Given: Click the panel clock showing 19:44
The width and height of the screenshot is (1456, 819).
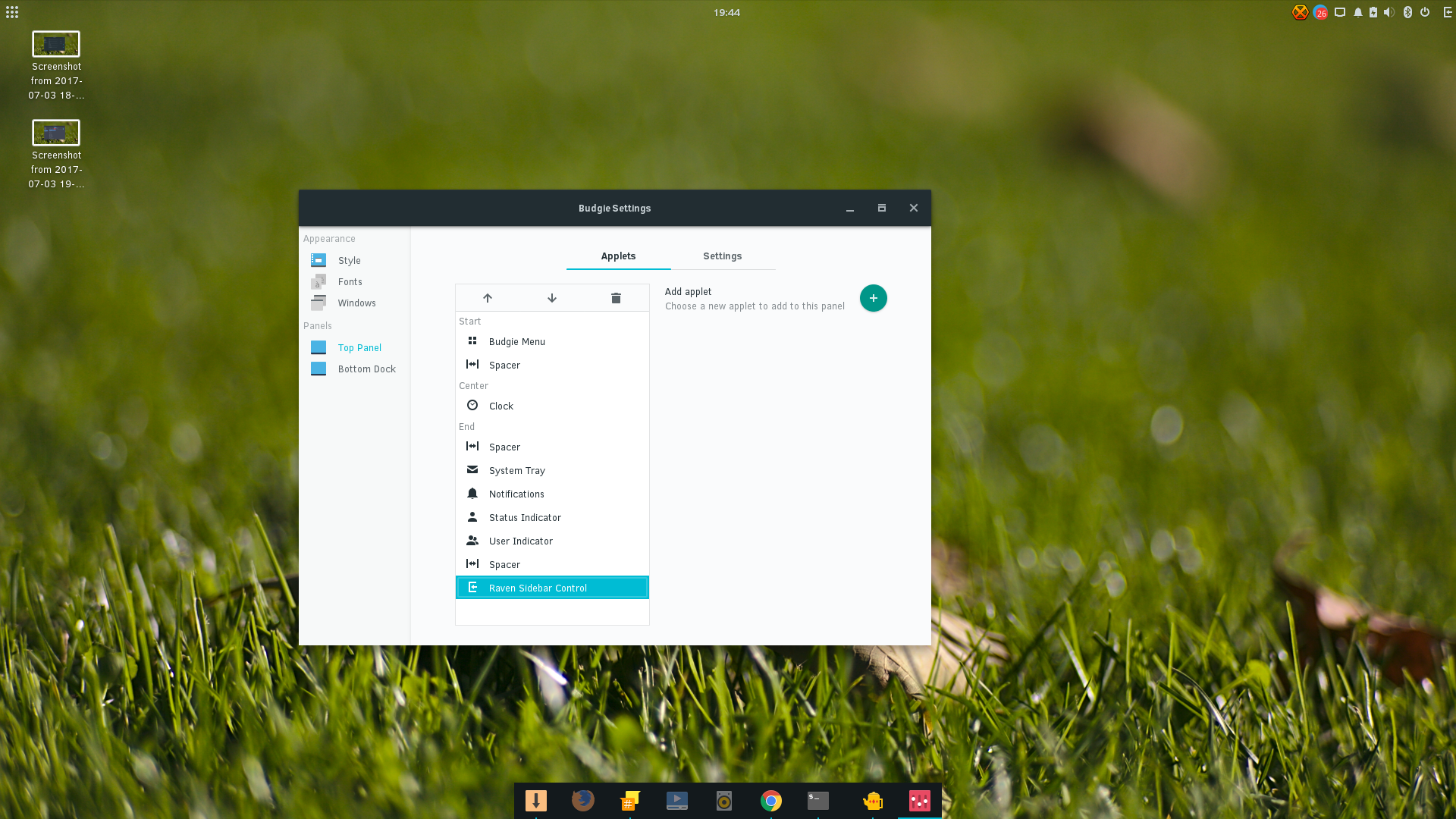Looking at the screenshot, I should [x=726, y=12].
